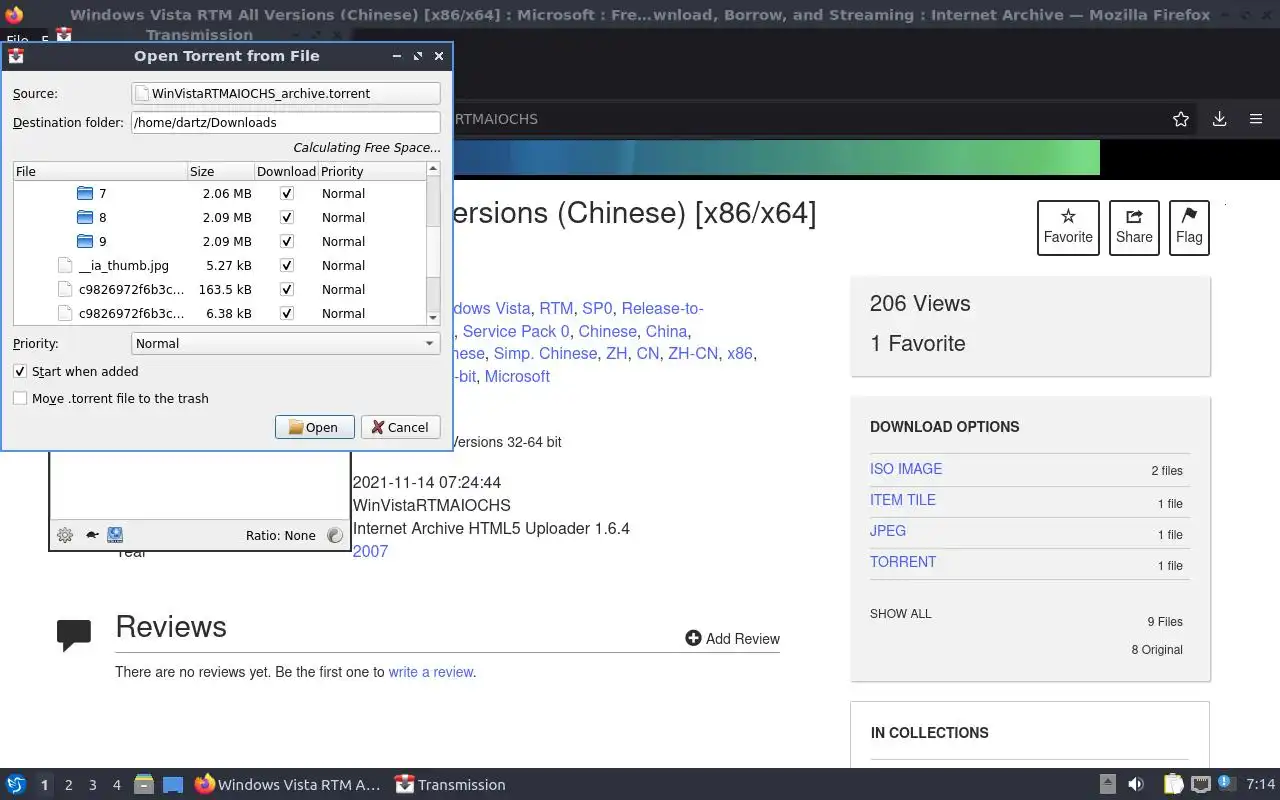The width and height of the screenshot is (1280, 800).
Task: Toggle Transmission turtle speed-limit icon
Action: pyautogui.click(x=91, y=535)
